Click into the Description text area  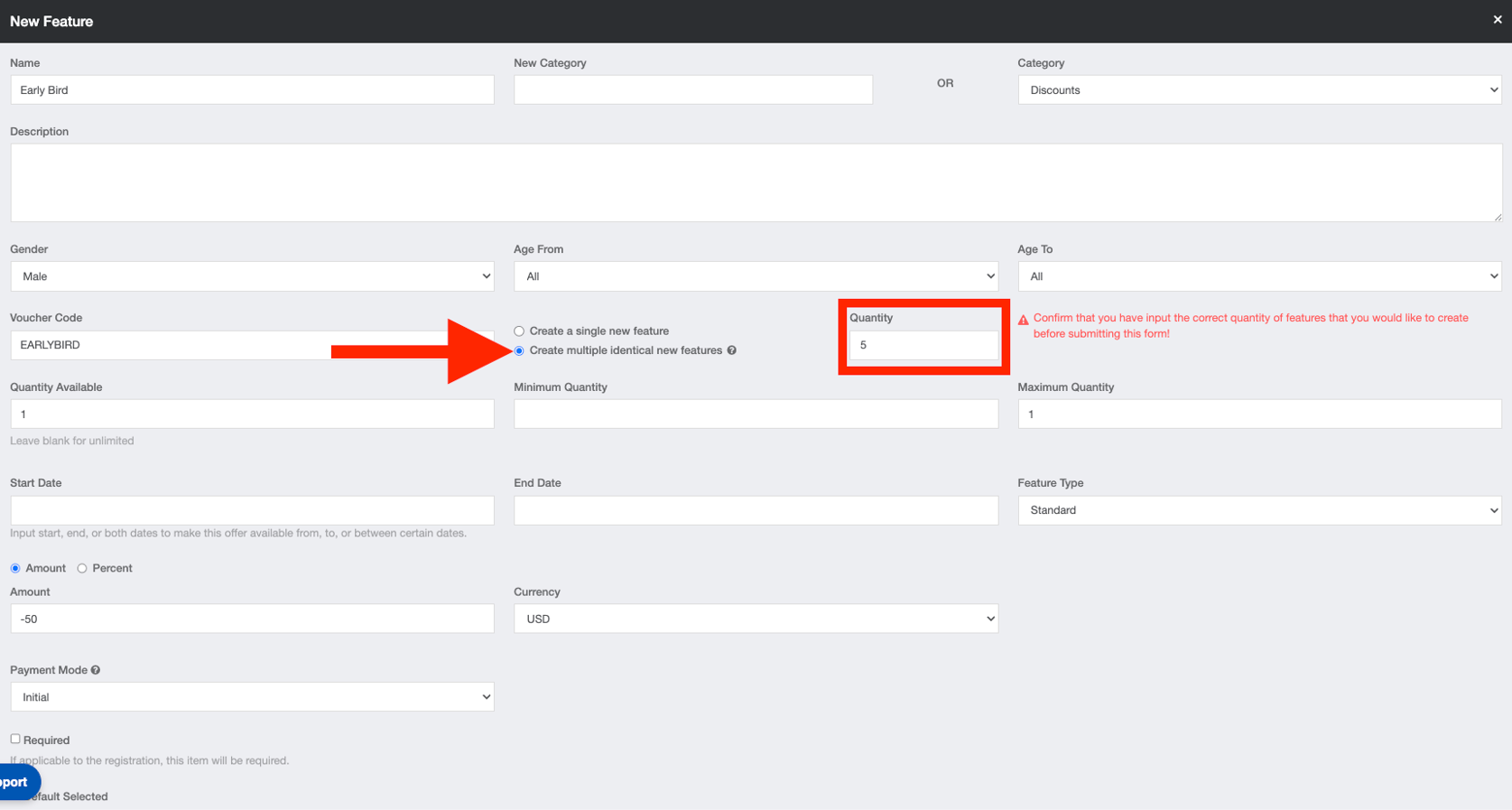pos(756,182)
